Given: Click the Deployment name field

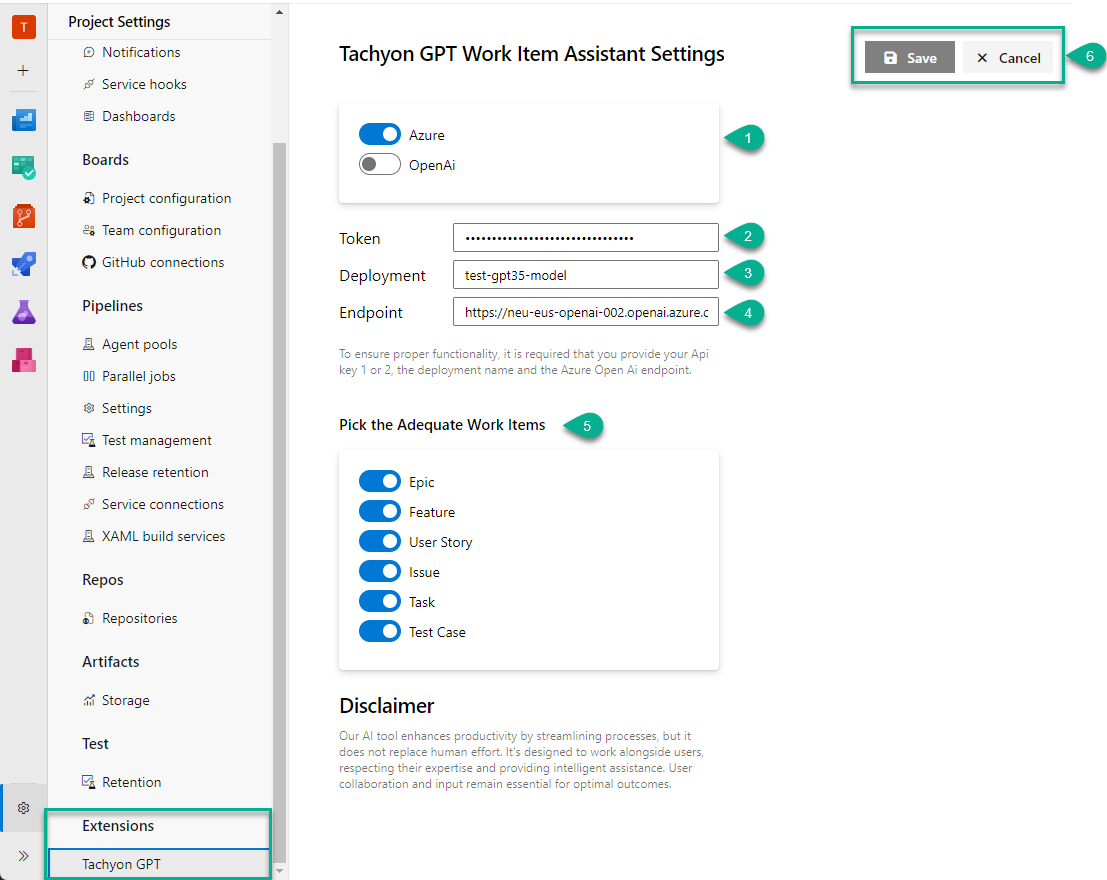Looking at the screenshot, I should (585, 275).
